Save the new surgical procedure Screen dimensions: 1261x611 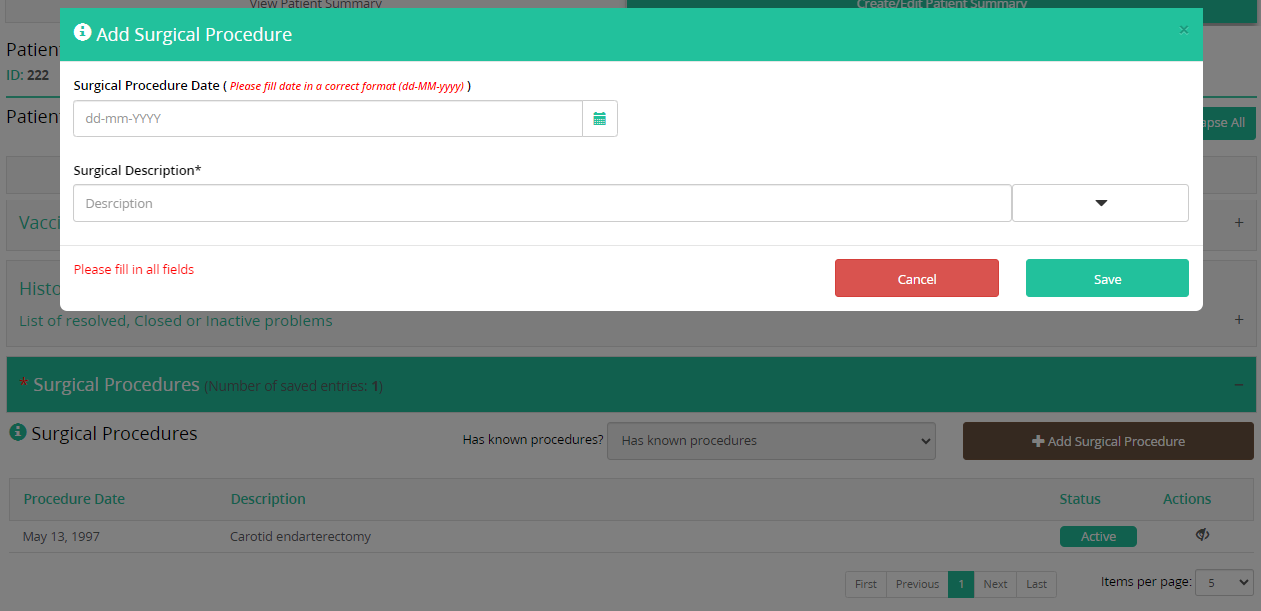[x=1107, y=279]
